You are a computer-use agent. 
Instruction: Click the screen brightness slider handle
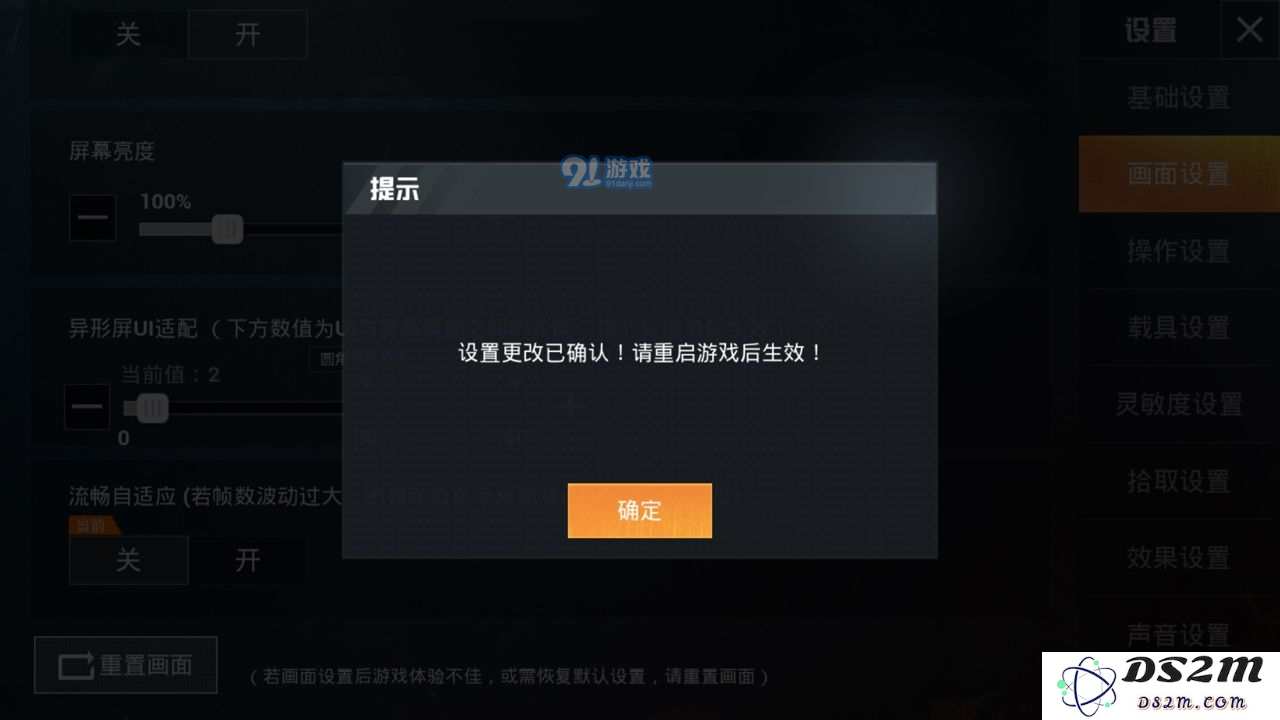click(x=228, y=230)
